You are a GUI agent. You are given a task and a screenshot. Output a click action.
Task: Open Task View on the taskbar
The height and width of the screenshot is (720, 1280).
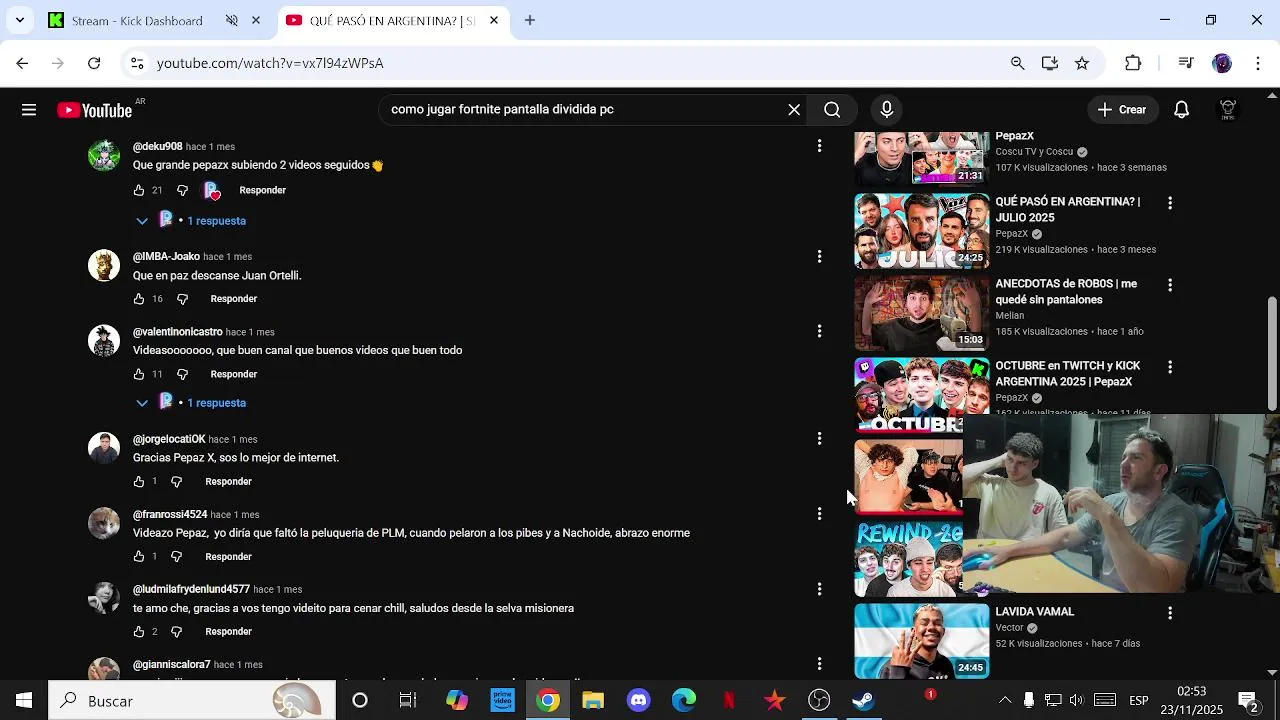(408, 701)
